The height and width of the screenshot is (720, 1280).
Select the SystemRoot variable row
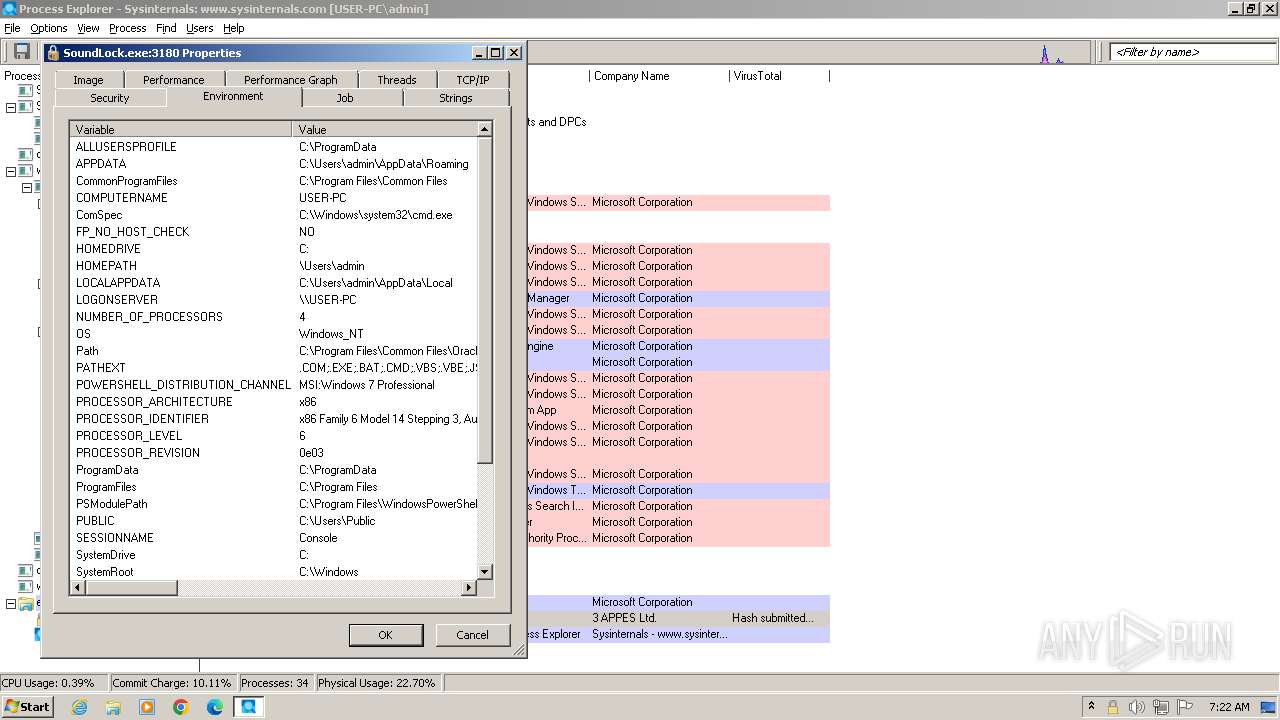pos(273,572)
